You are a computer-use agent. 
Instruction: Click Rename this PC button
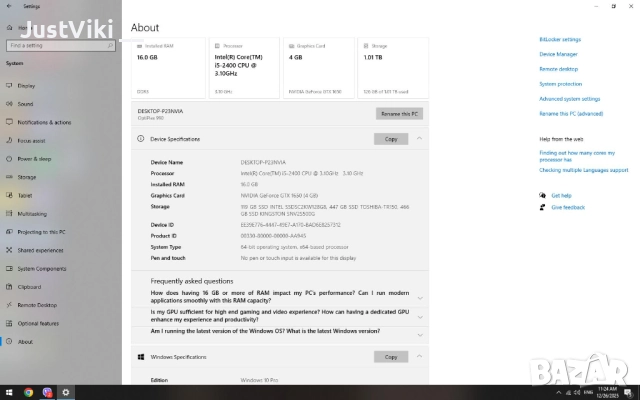(x=400, y=113)
